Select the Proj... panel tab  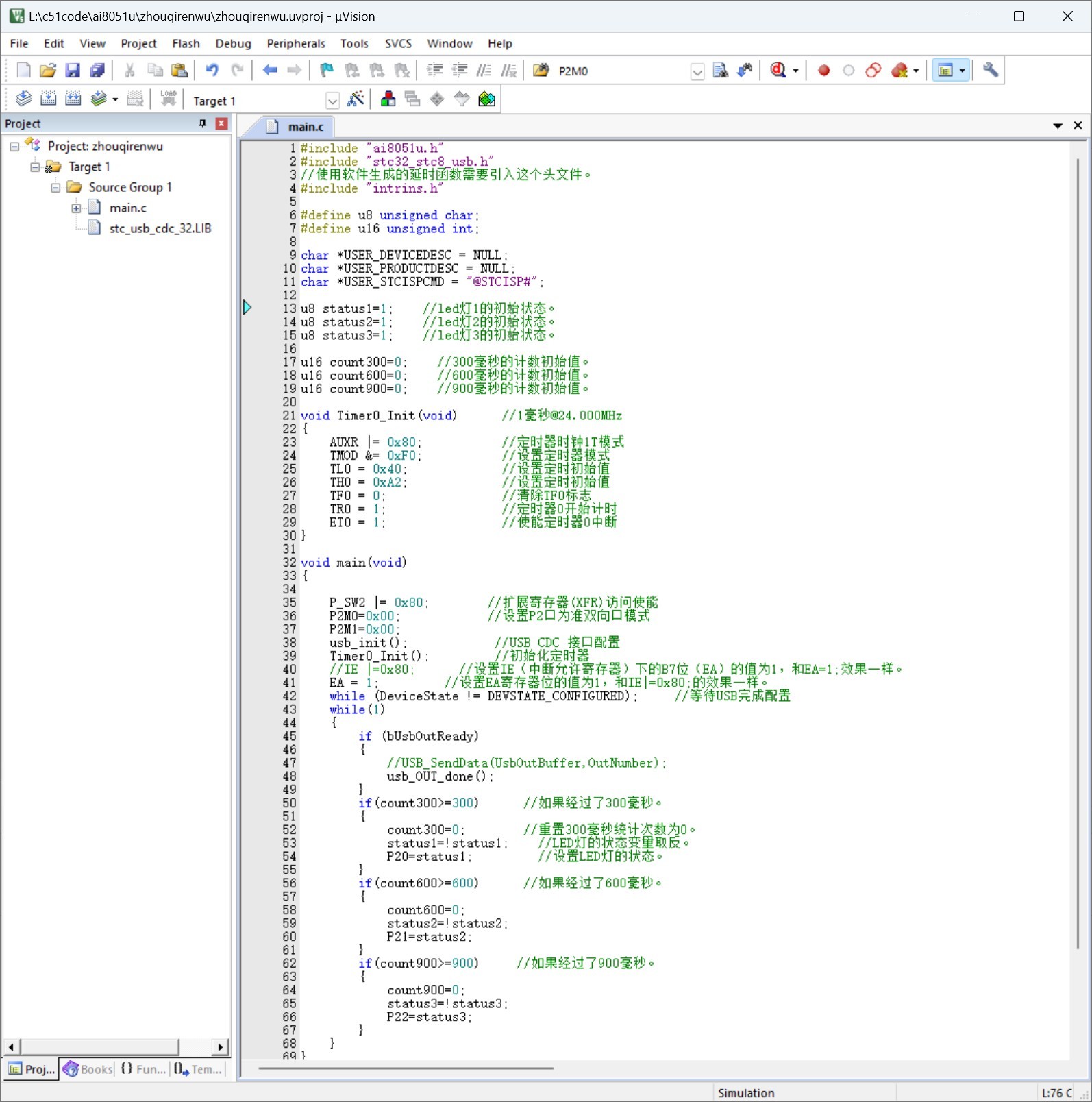tap(32, 1069)
